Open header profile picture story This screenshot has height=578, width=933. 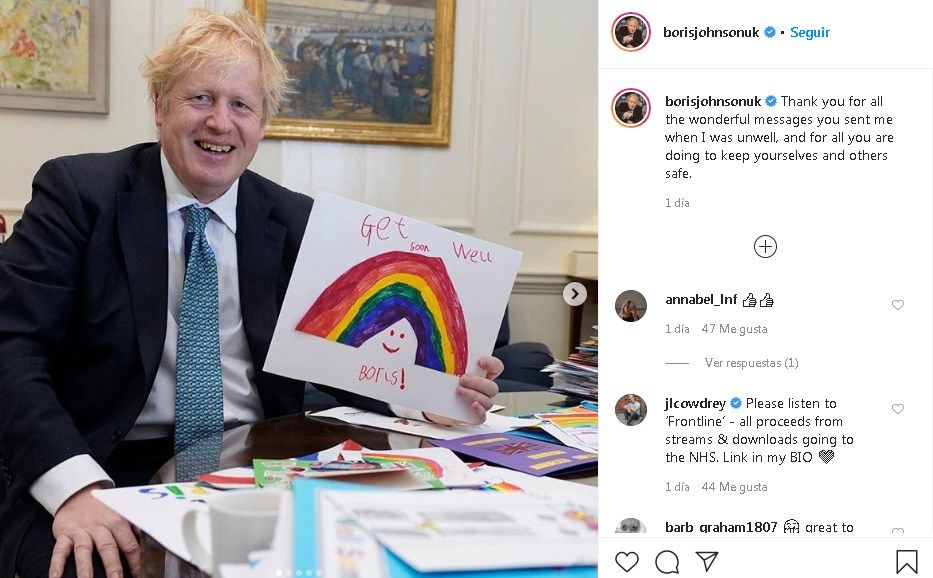pyautogui.click(x=631, y=32)
